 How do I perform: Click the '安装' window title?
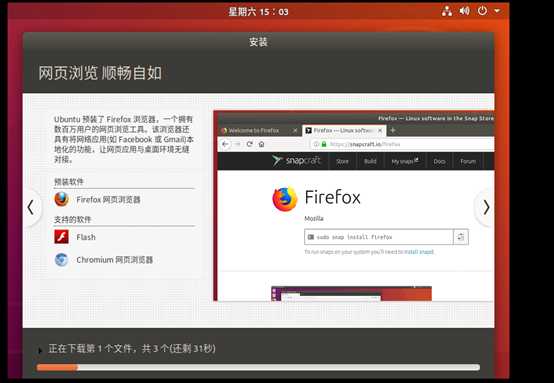258,42
